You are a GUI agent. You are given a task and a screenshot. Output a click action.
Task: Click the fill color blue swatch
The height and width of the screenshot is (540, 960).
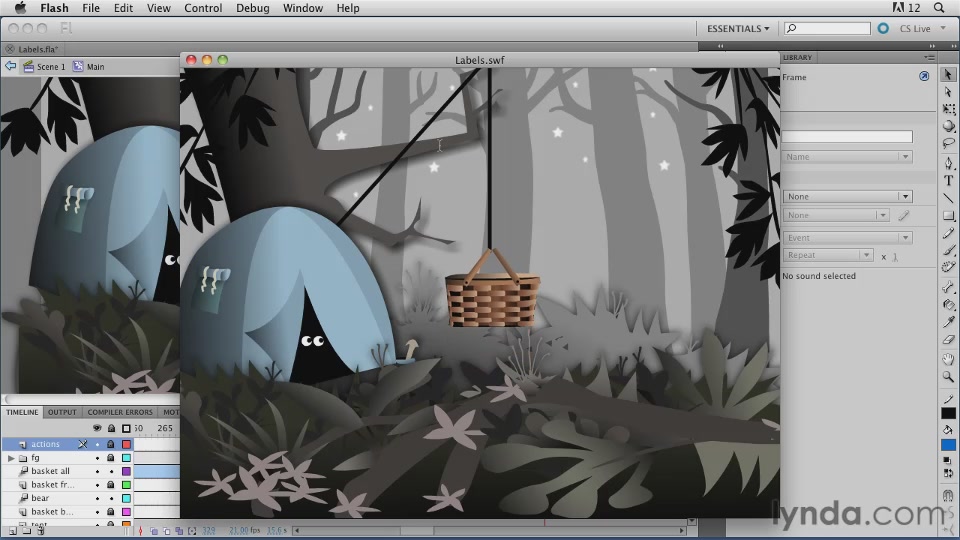(x=948, y=444)
